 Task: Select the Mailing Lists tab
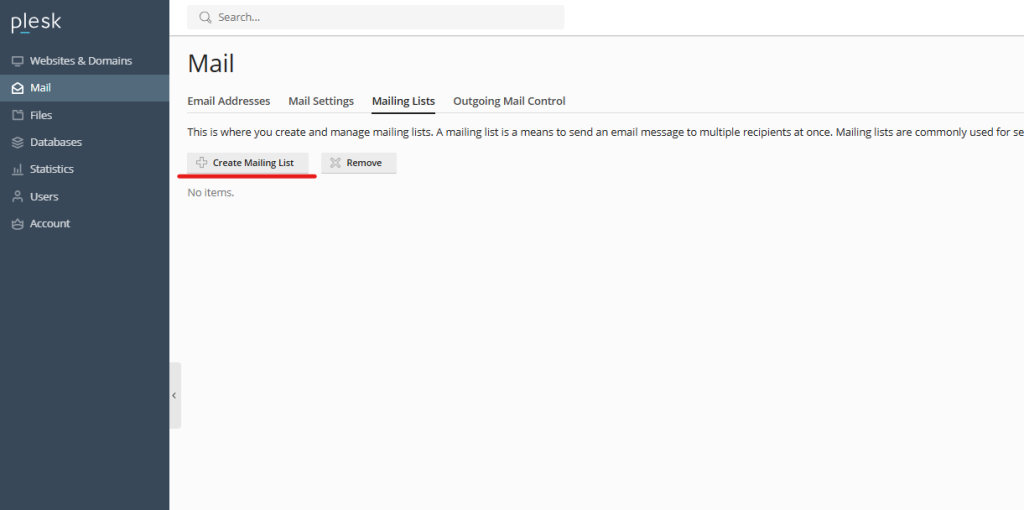coord(404,101)
